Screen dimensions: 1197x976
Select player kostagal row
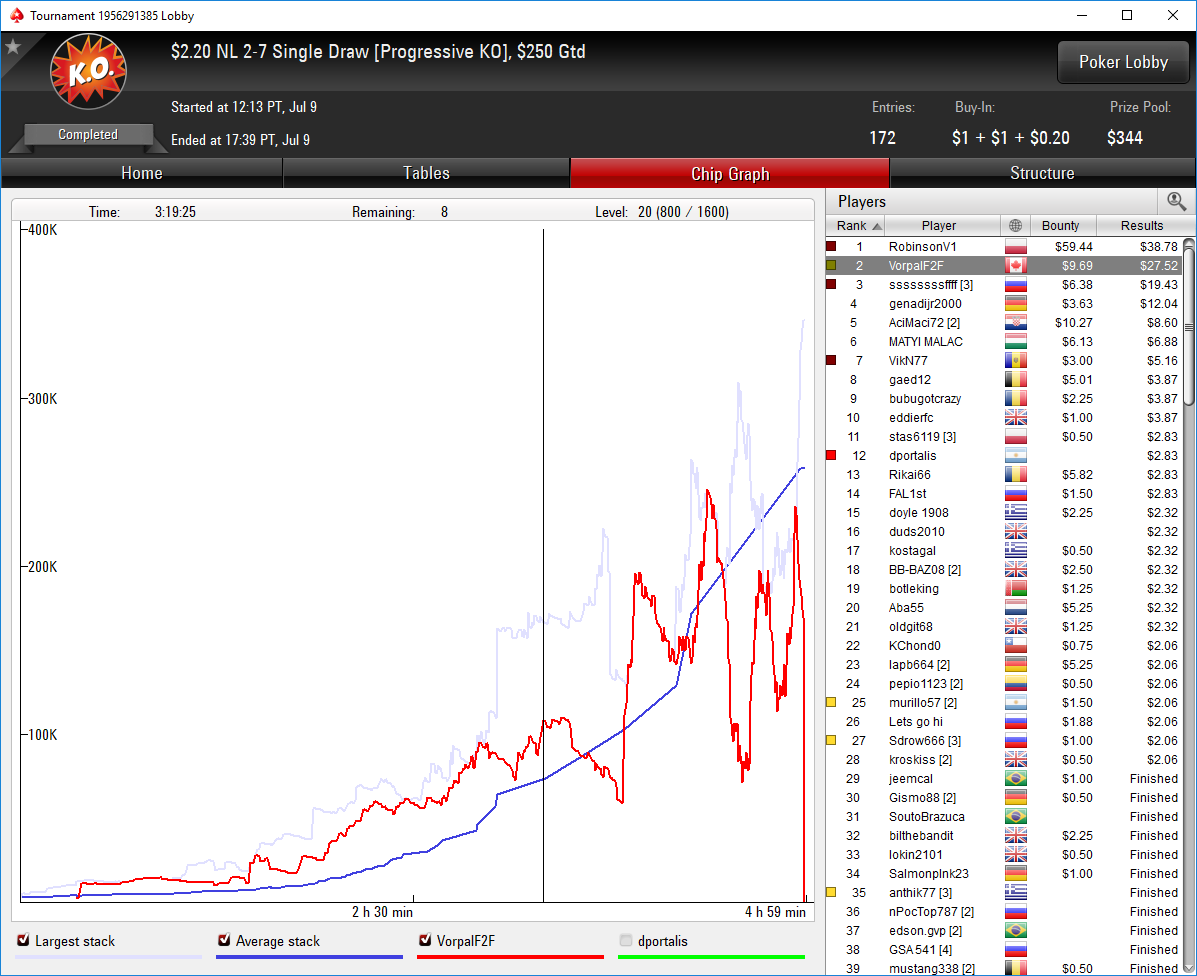(x=1004, y=550)
